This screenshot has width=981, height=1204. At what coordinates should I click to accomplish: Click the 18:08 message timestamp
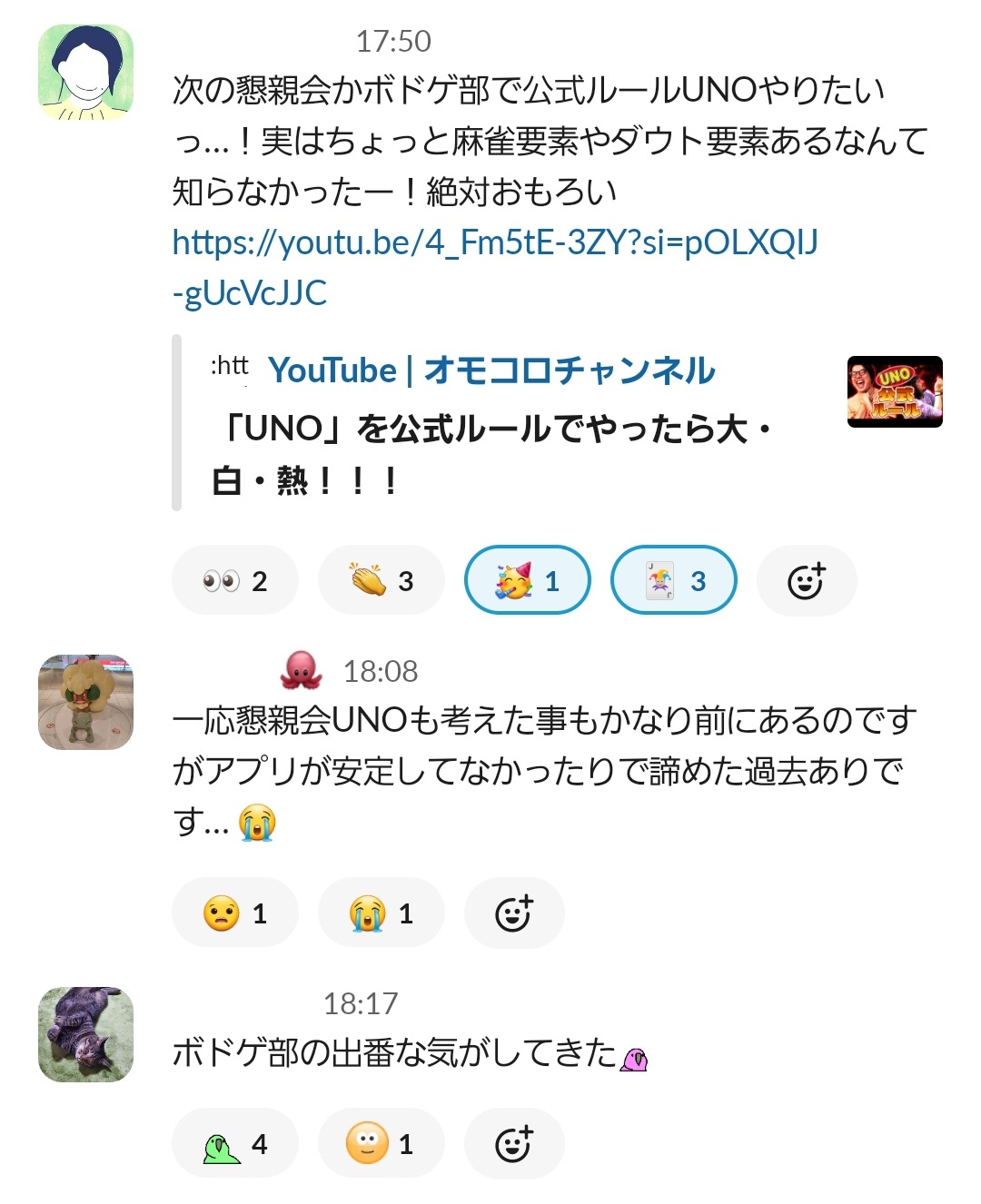pos(381,671)
